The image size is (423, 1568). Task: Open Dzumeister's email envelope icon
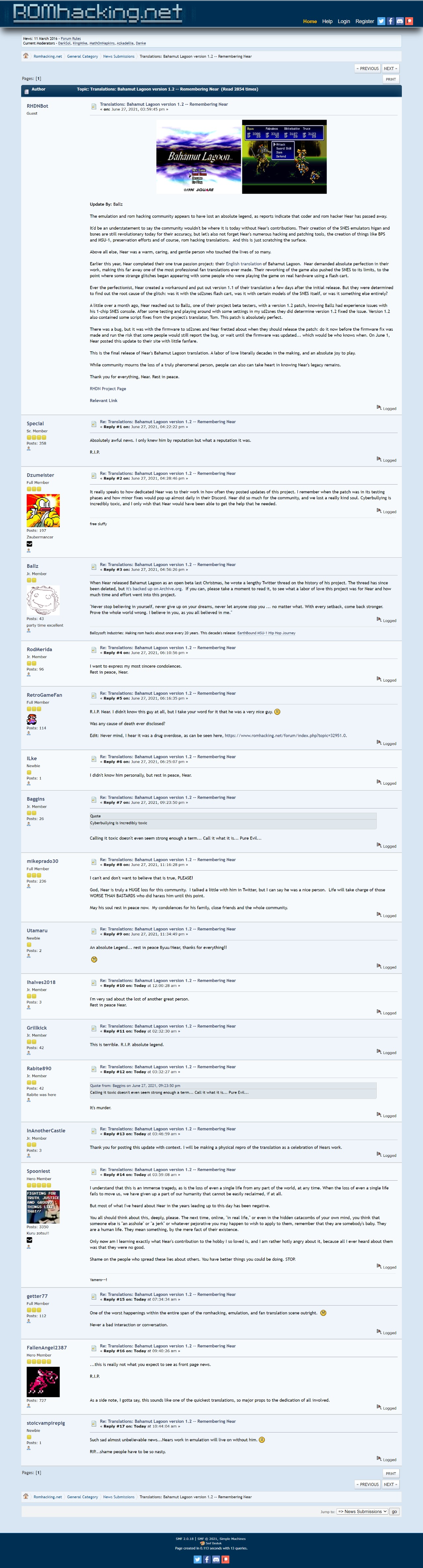(29, 544)
